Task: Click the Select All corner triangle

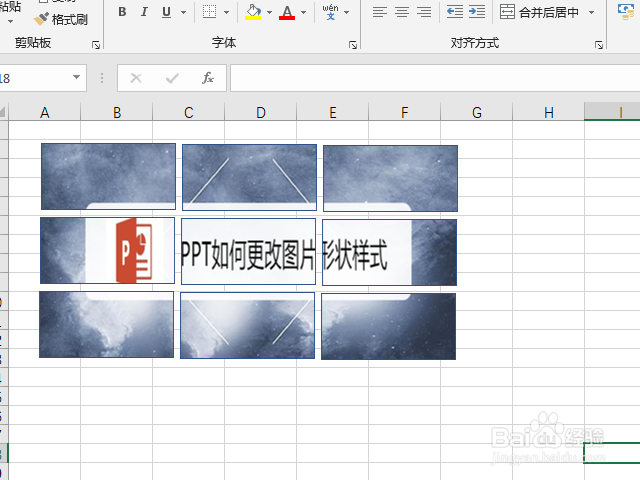Action: [x=3, y=112]
